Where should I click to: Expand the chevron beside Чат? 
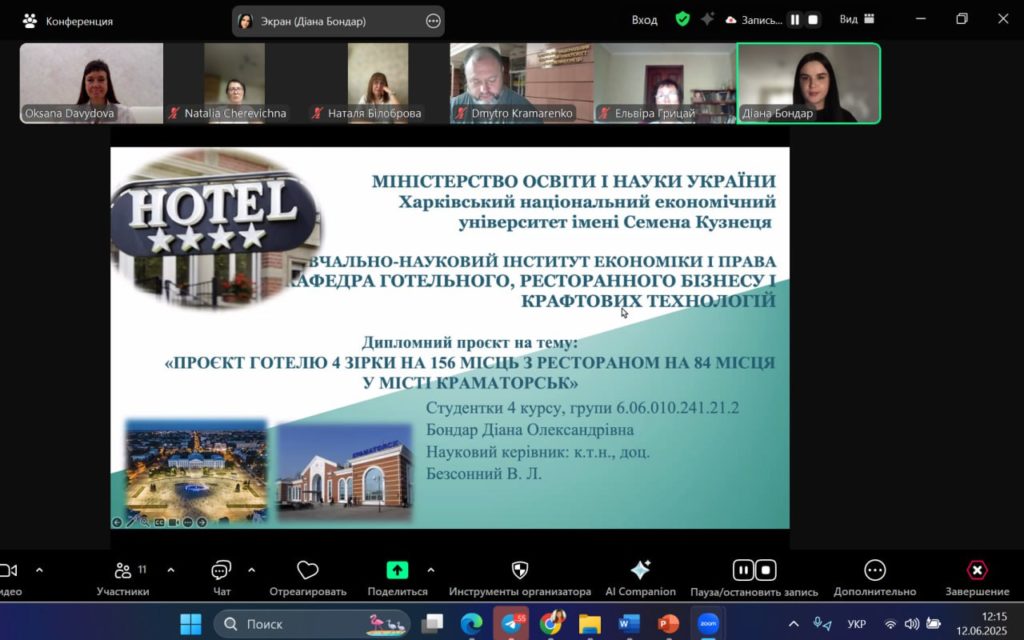[x=251, y=570]
